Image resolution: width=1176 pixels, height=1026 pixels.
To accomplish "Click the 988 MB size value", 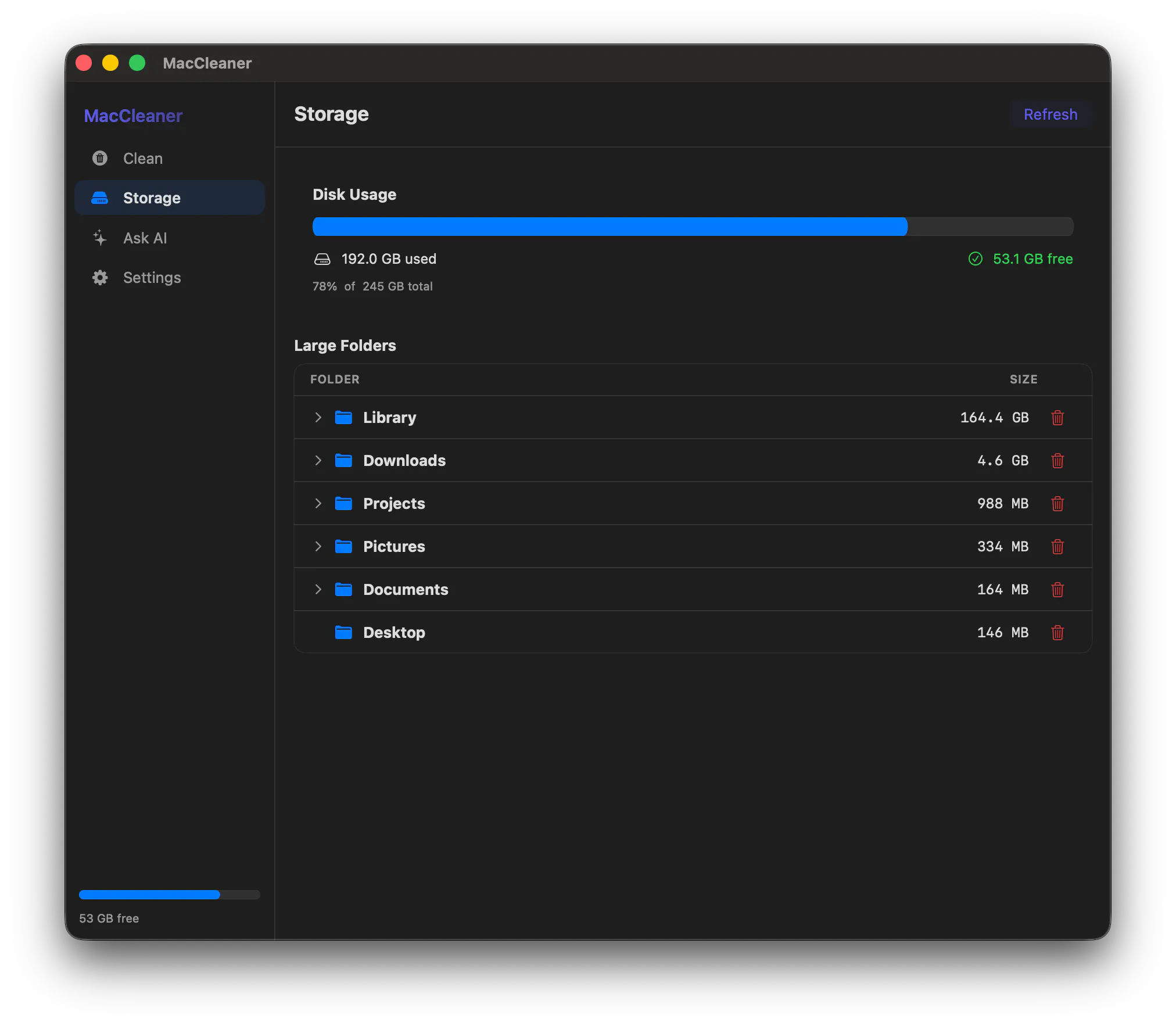I will point(1003,504).
